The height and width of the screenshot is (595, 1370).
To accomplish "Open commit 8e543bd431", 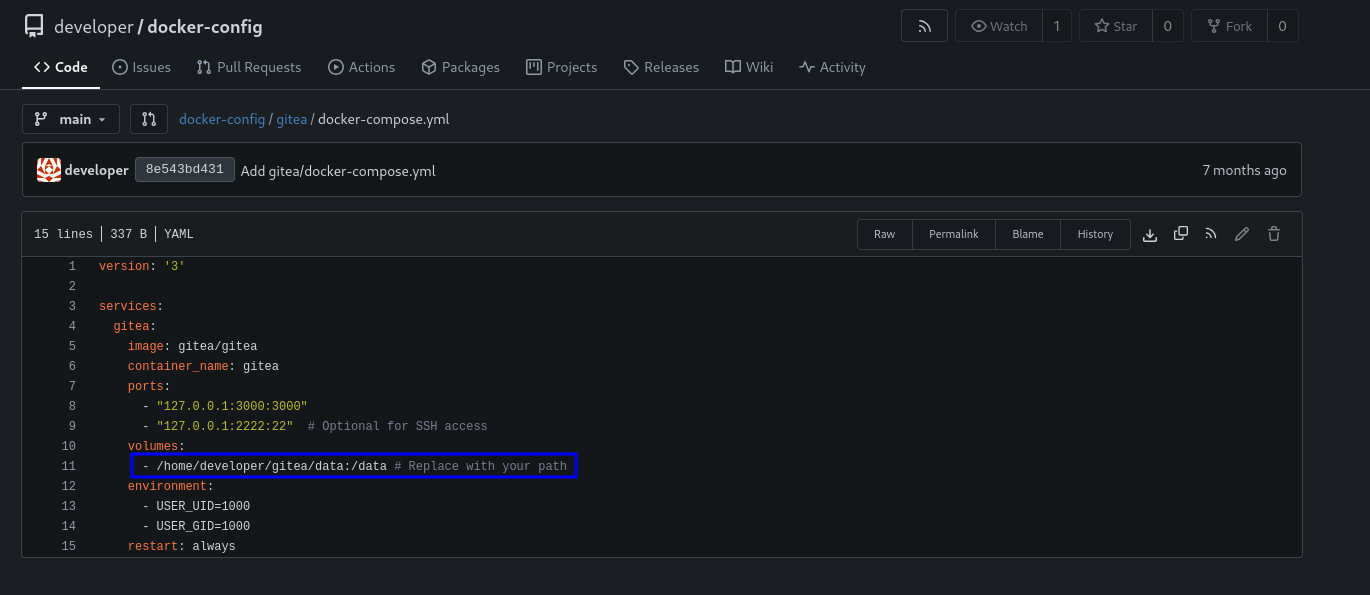I will point(185,170).
